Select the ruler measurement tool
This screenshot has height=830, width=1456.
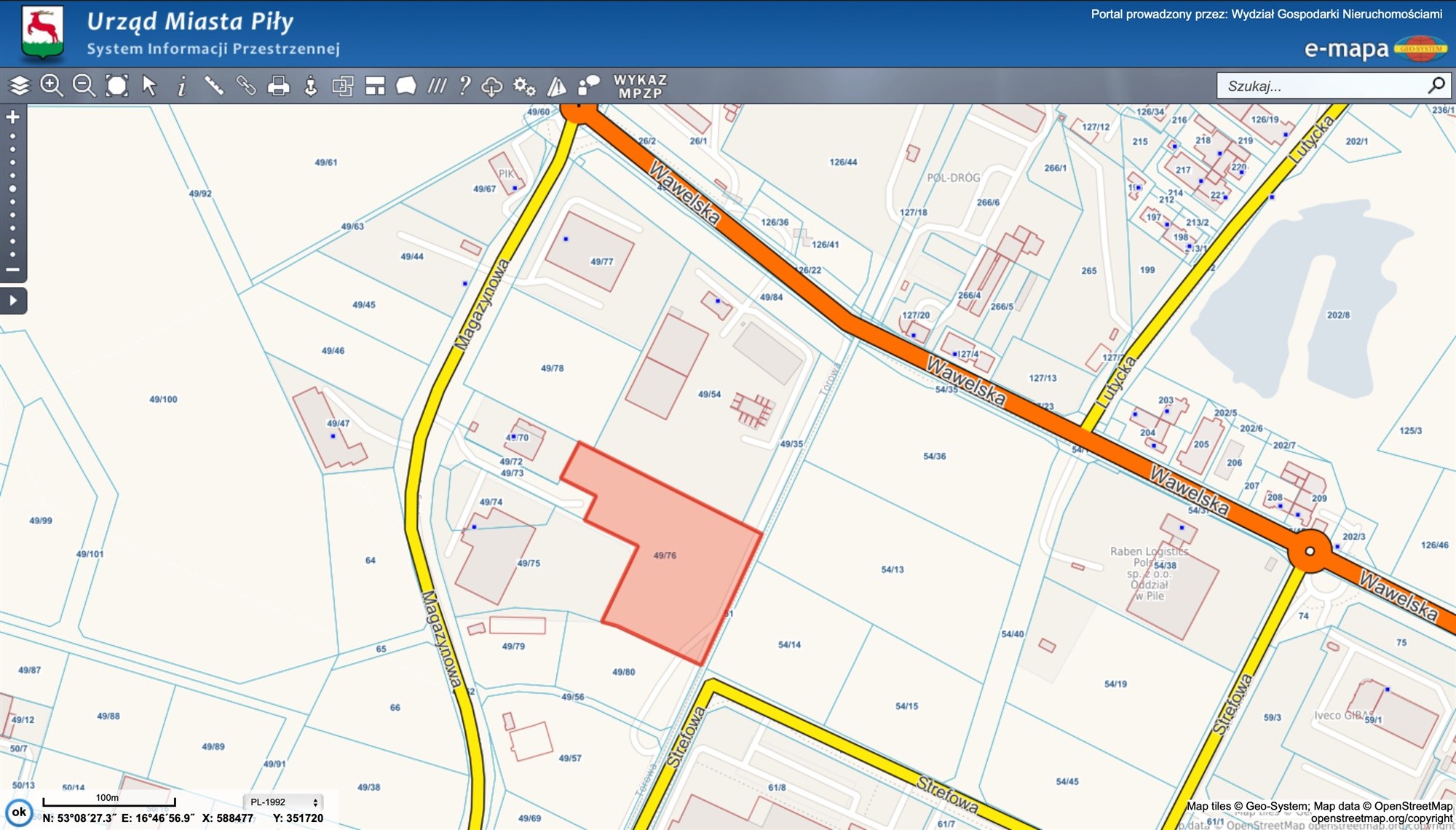[213, 86]
